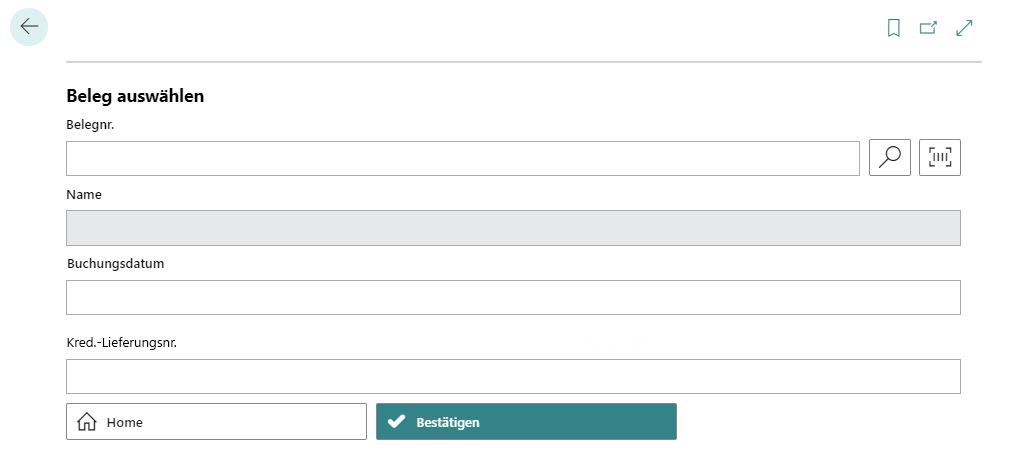Start the barcode scanner button
Image resolution: width=1014 pixels, height=474 pixels.
[x=940, y=157]
